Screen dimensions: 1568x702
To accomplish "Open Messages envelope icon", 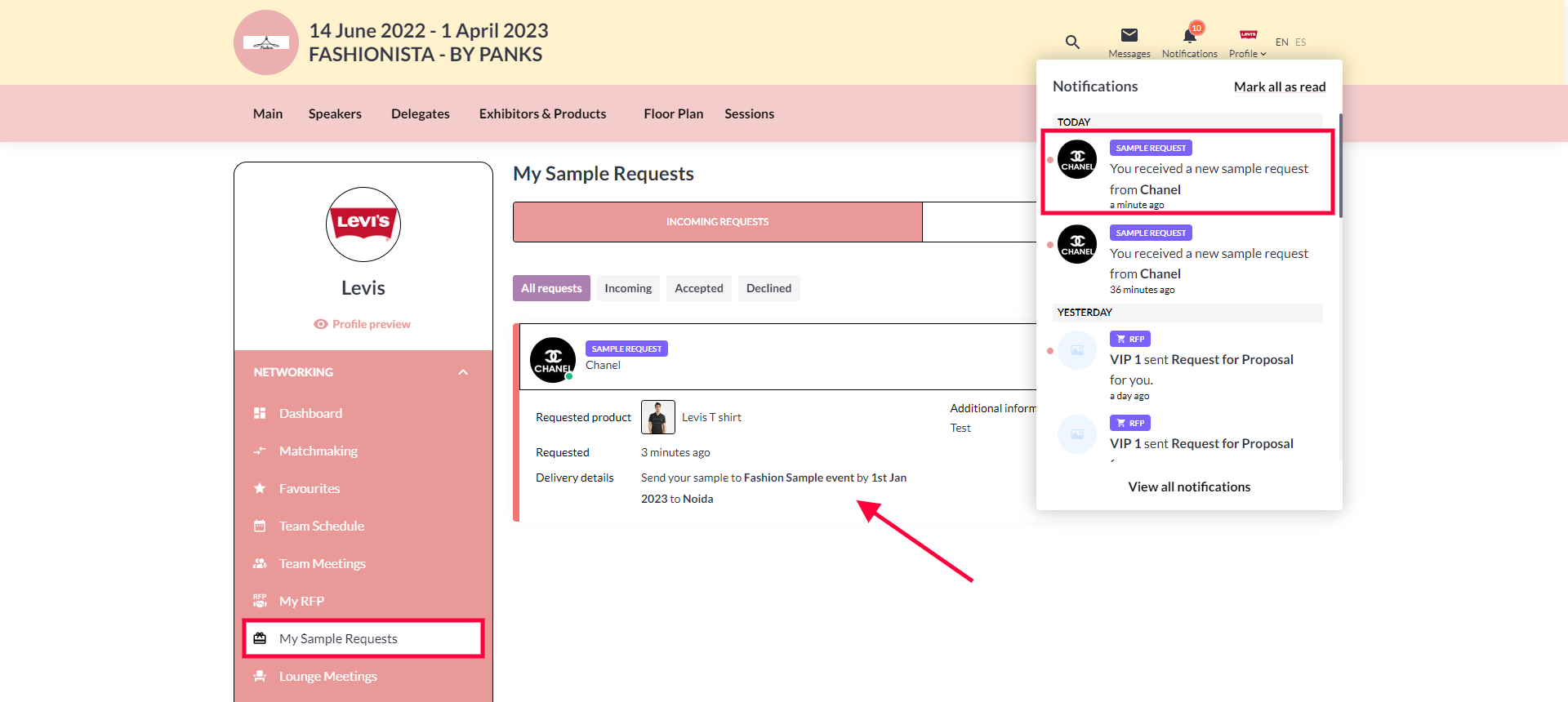I will click(1129, 35).
